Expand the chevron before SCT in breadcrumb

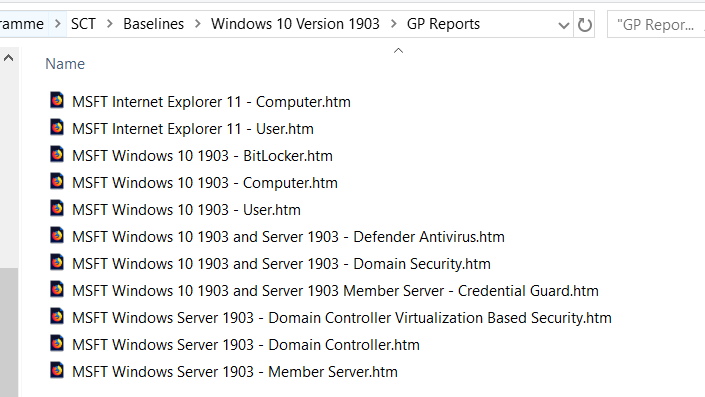coord(58,24)
